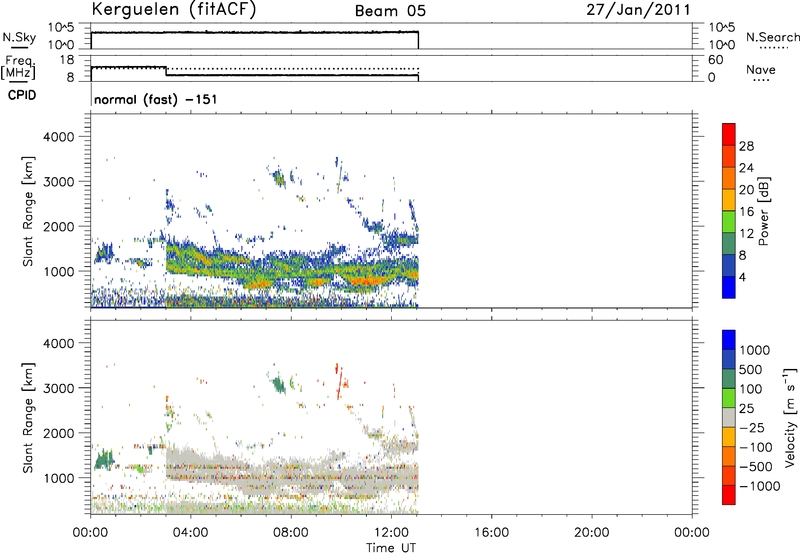
Task: Click the 'Slant Range [km]' label of the velocity panel
Action: (x=28, y=418)
